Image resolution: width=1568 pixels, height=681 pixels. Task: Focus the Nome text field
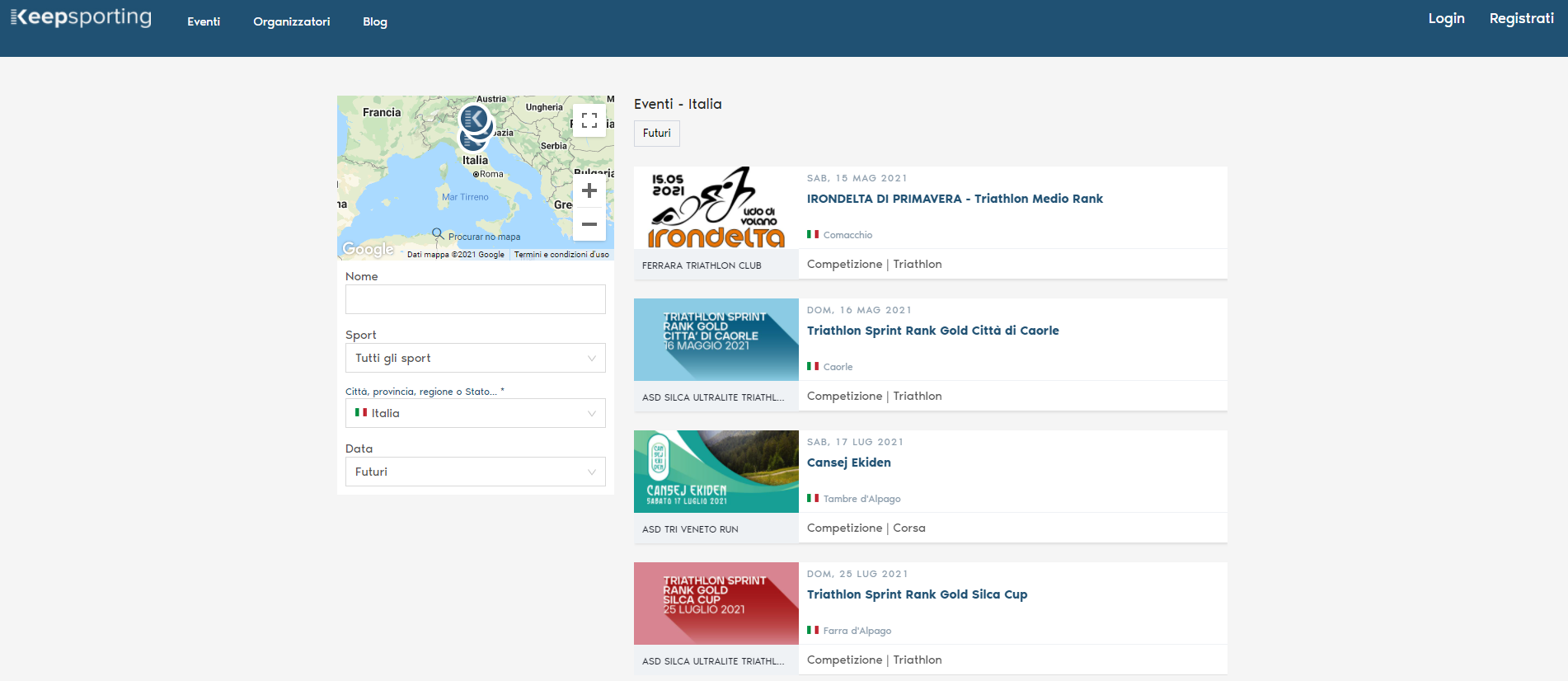click(475, 299)
